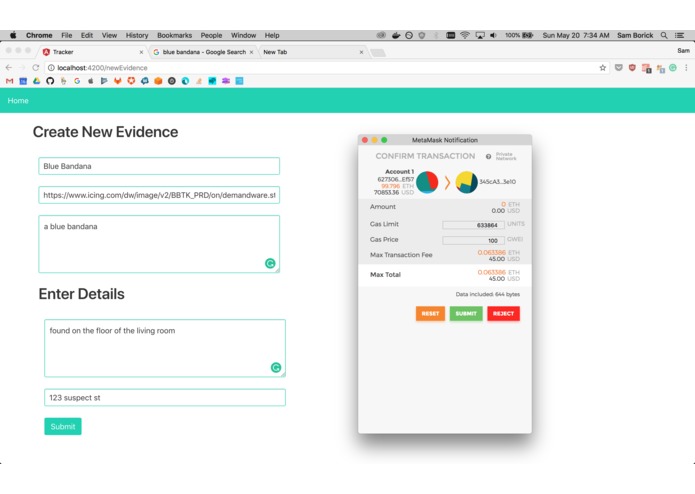This screenshot has width=695, height=494.
Task: Open the volume menu bar icon
Action: [493, 35]
